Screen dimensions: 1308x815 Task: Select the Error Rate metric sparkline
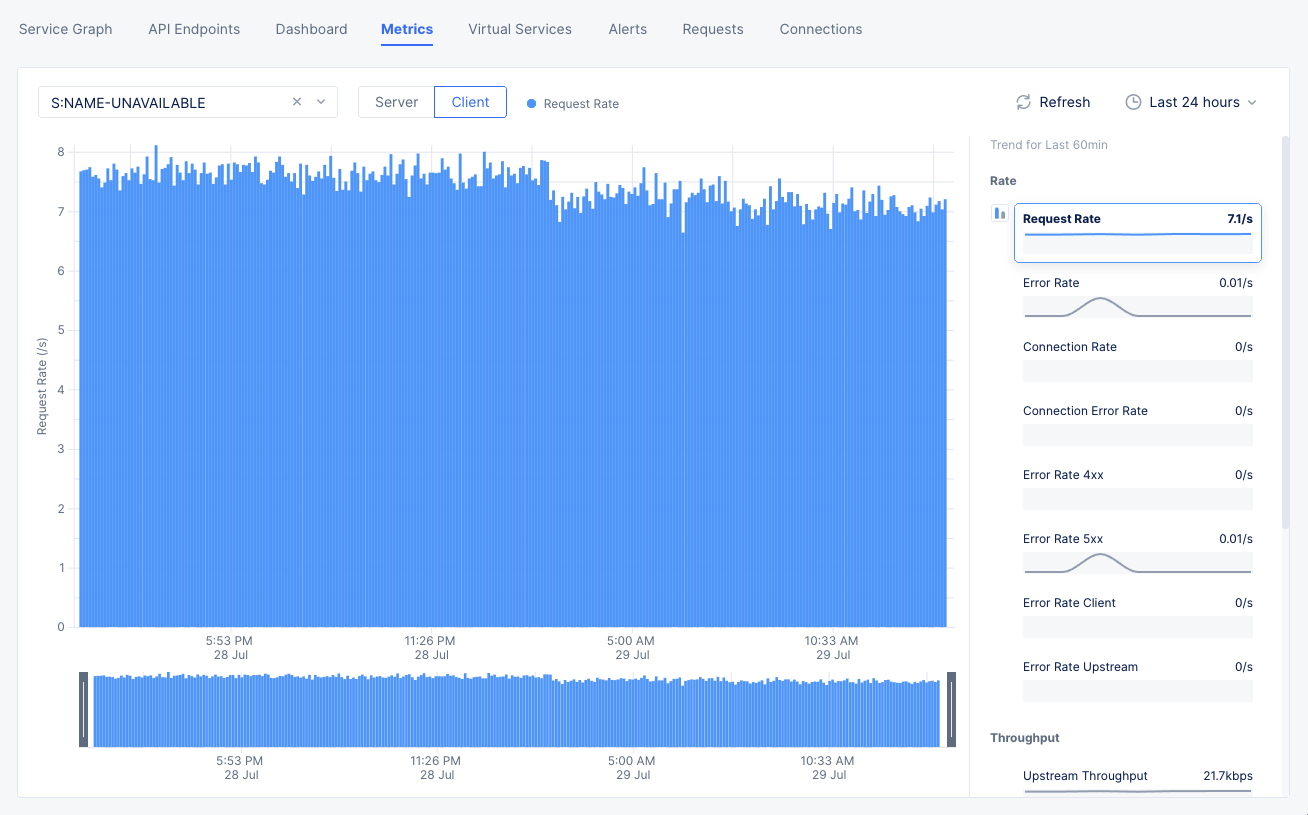[x=1137, y=307]
